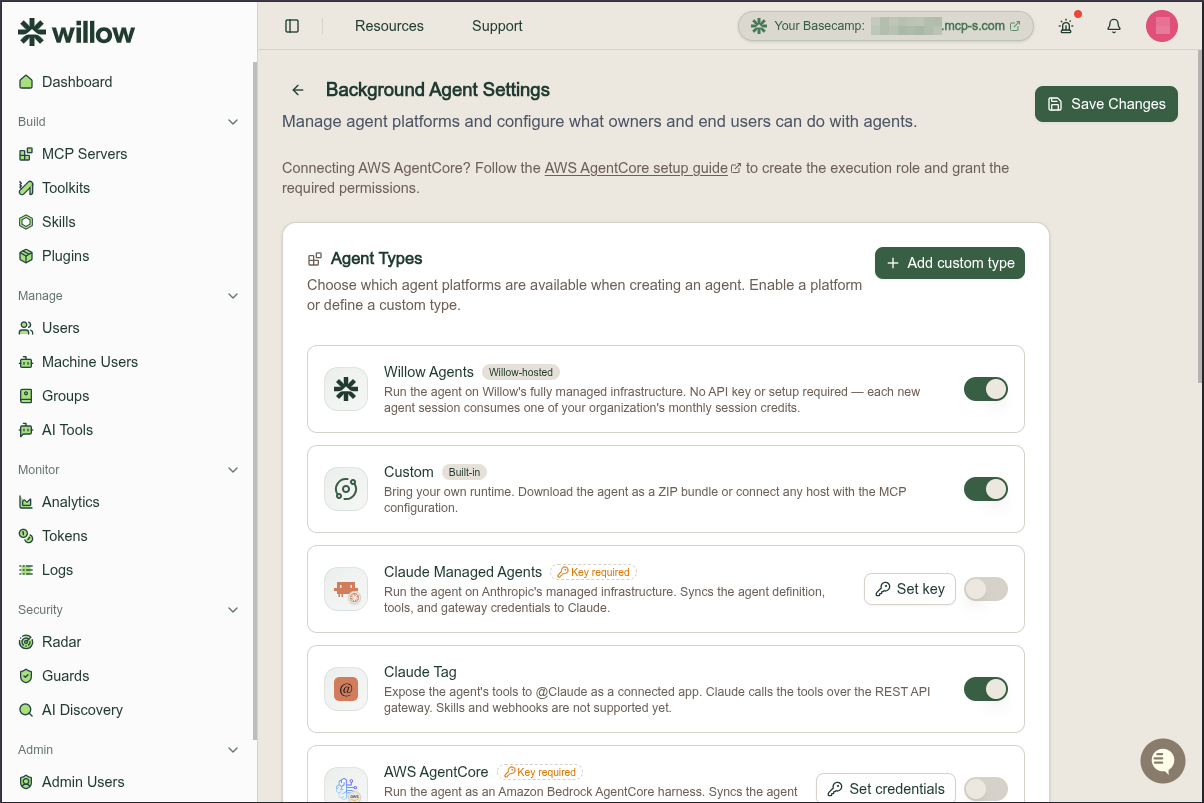The height and width of the screenshot is (803, 1204).
Task: Click the alert siren icon
Action: pos(1066,26)
